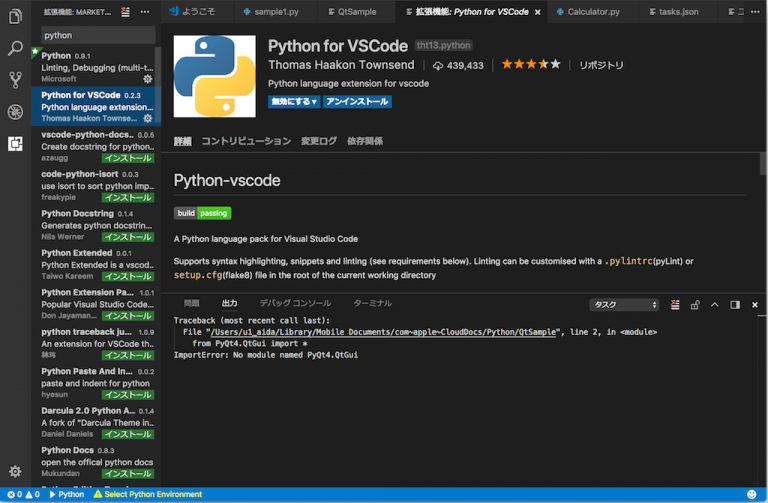Click the Python logo thumbnail

[x=215, y=76]
